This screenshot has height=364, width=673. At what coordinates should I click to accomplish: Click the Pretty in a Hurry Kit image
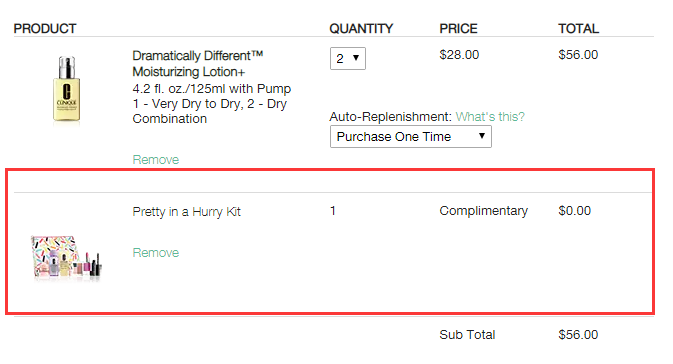[66, 257]
